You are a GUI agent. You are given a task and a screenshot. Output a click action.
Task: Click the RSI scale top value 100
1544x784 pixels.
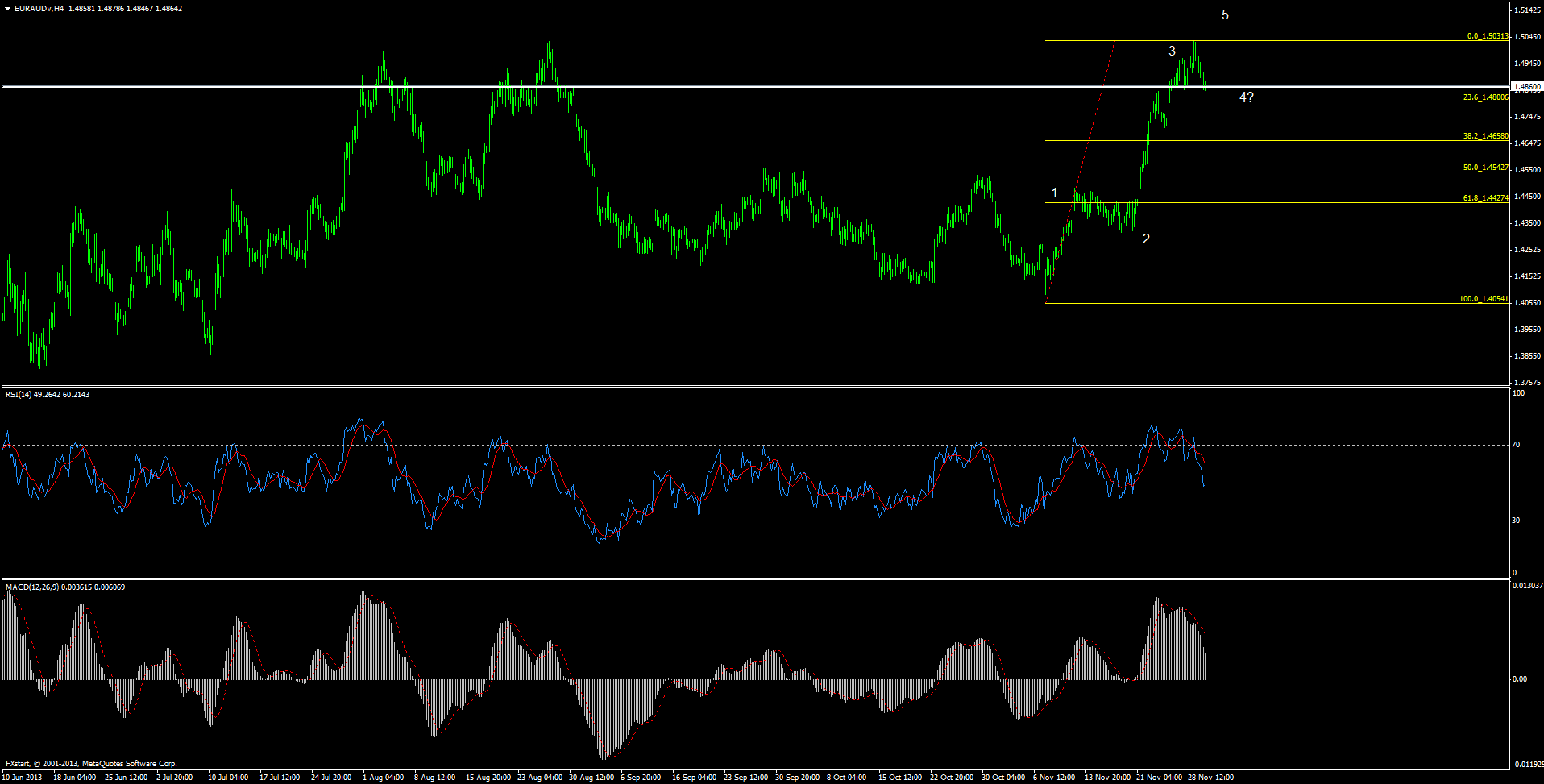coord(1519,393)
